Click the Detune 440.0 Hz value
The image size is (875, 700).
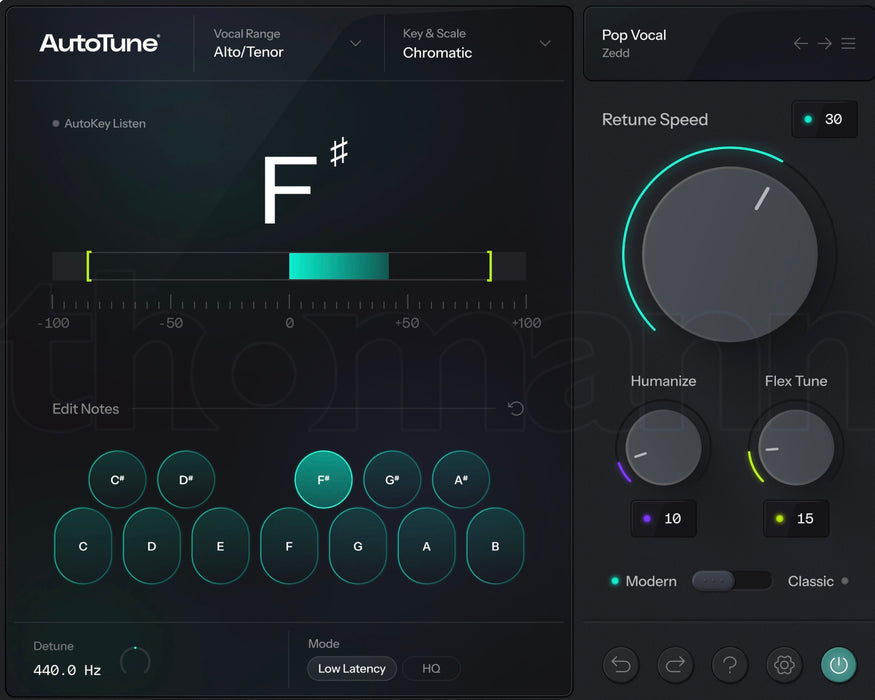(x=67, y=670)
